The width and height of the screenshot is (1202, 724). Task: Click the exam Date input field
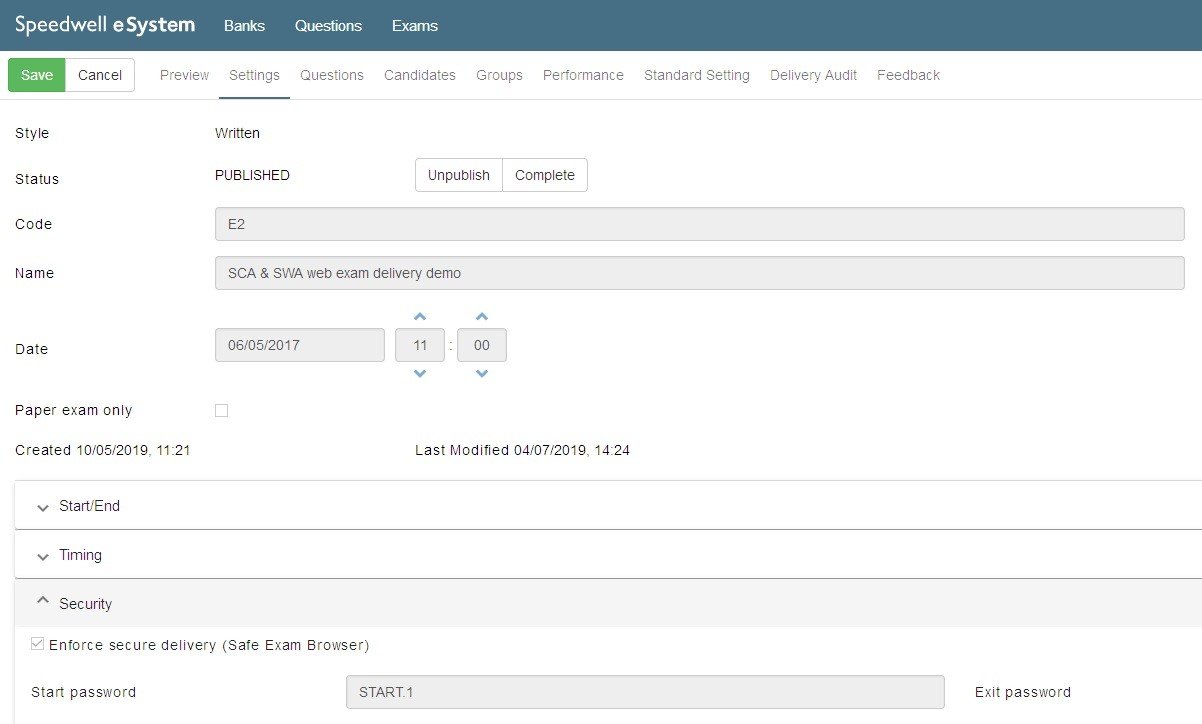pyautogui.click(x=300, y=345)
